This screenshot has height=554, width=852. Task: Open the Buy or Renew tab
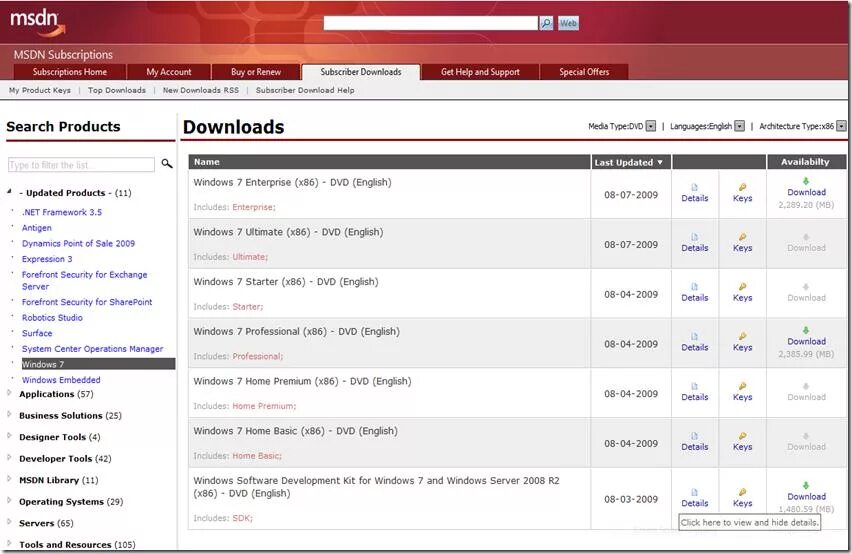coord(256,72)
